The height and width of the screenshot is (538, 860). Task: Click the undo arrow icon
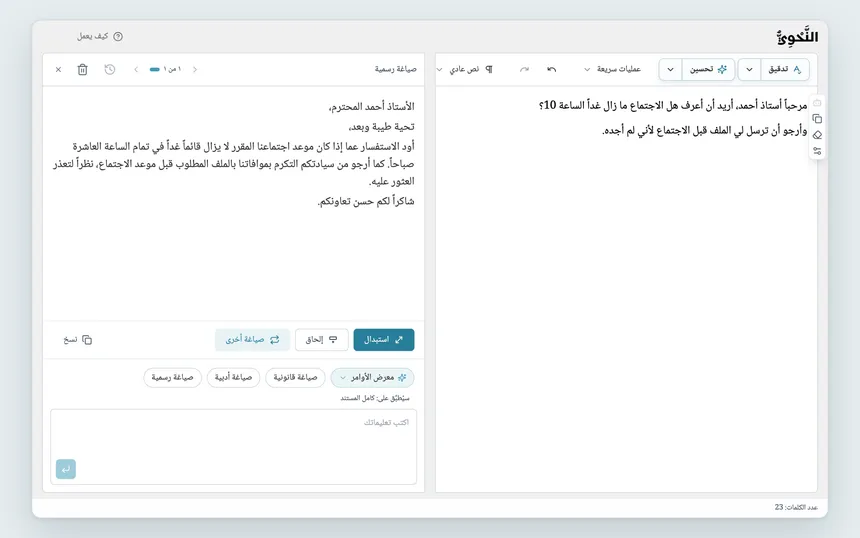[x=551, y=69]
